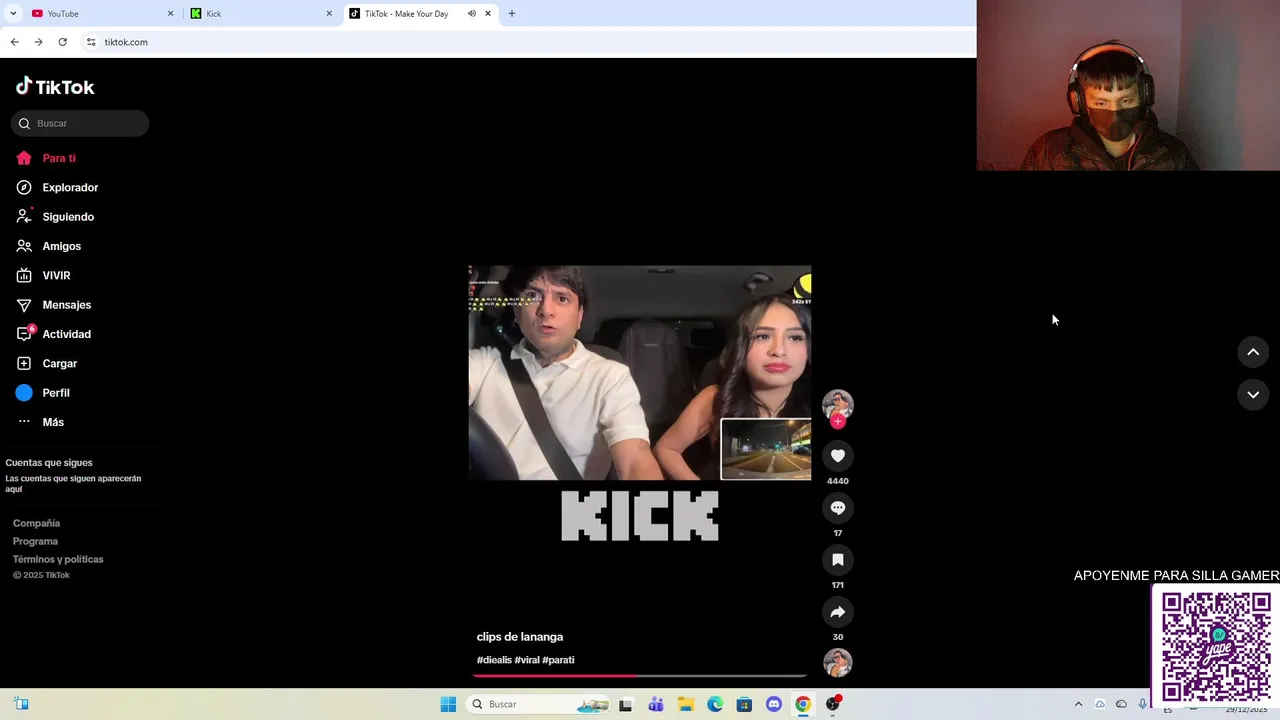Click Términos y políticas link

(x=58, y=559)
